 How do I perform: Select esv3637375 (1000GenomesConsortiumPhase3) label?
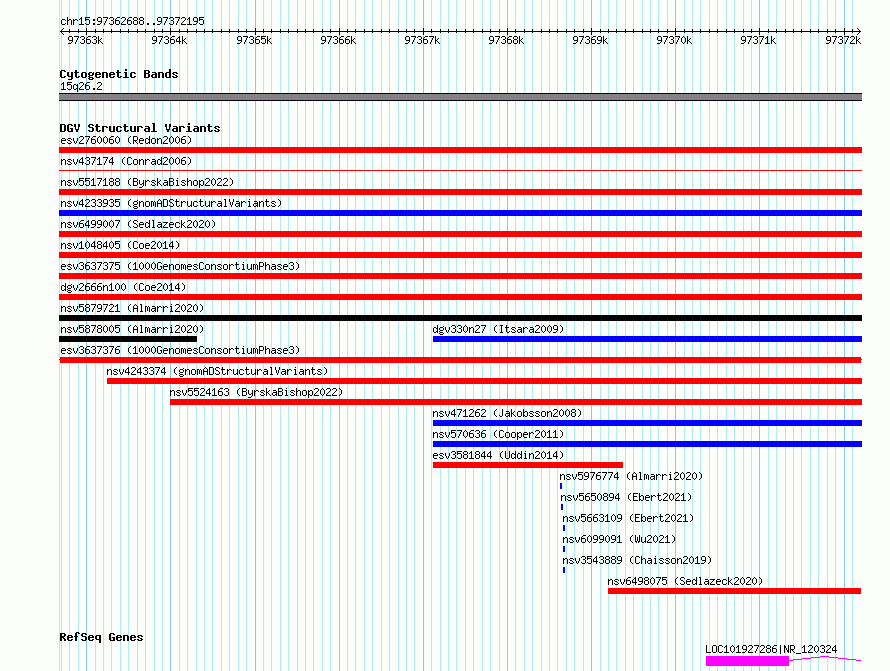click(180, 266)
